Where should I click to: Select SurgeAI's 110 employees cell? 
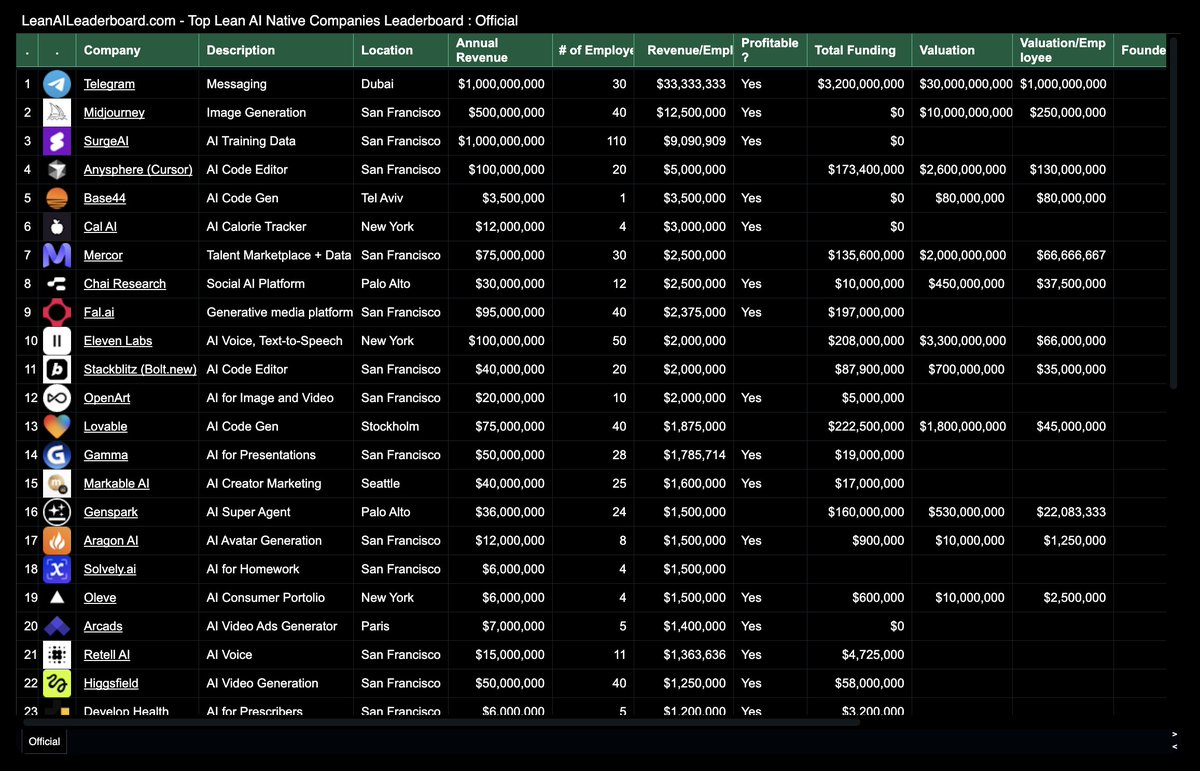(593, 141)
